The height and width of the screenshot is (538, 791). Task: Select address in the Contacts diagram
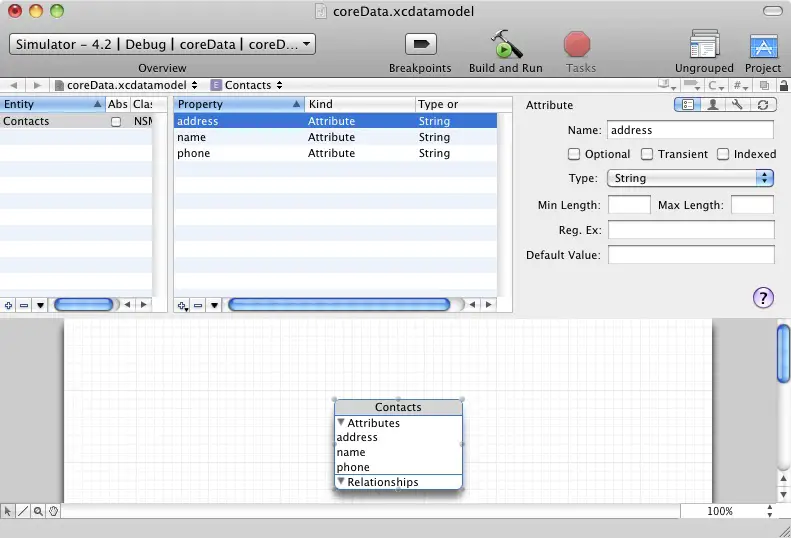[x=357, y=437]
